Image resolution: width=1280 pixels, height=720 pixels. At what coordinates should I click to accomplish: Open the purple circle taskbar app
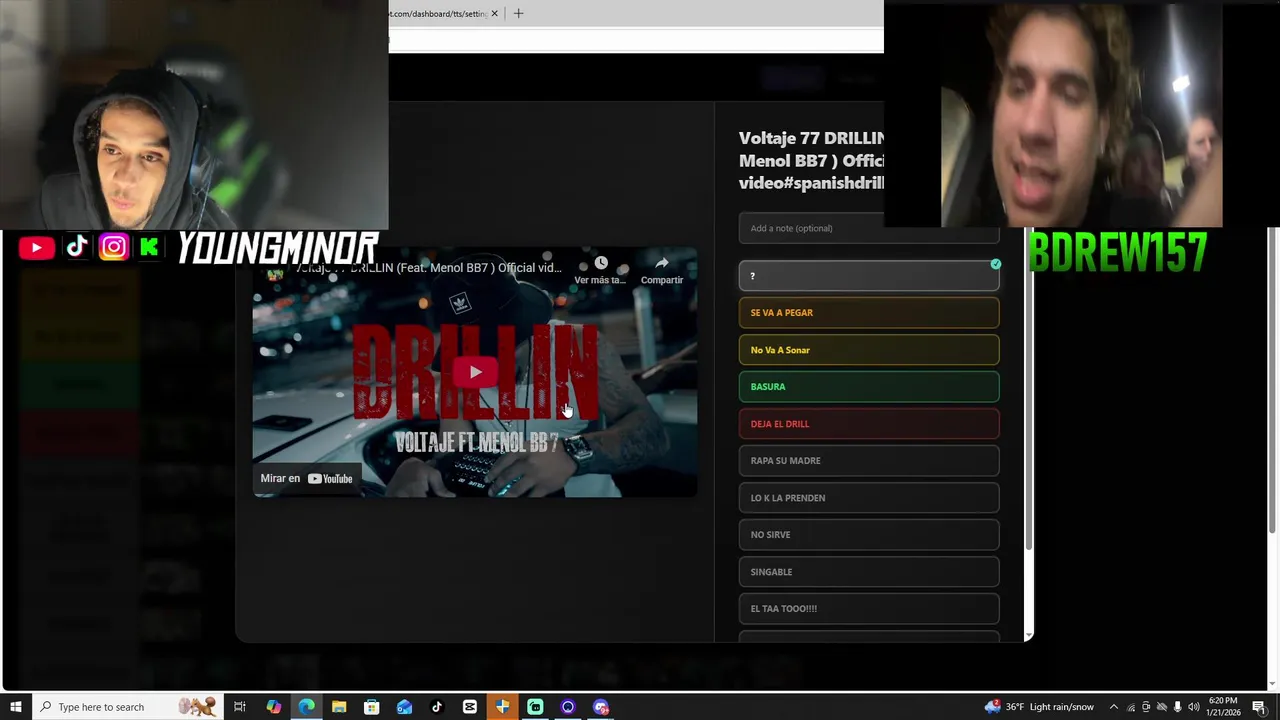coord(568,707)
